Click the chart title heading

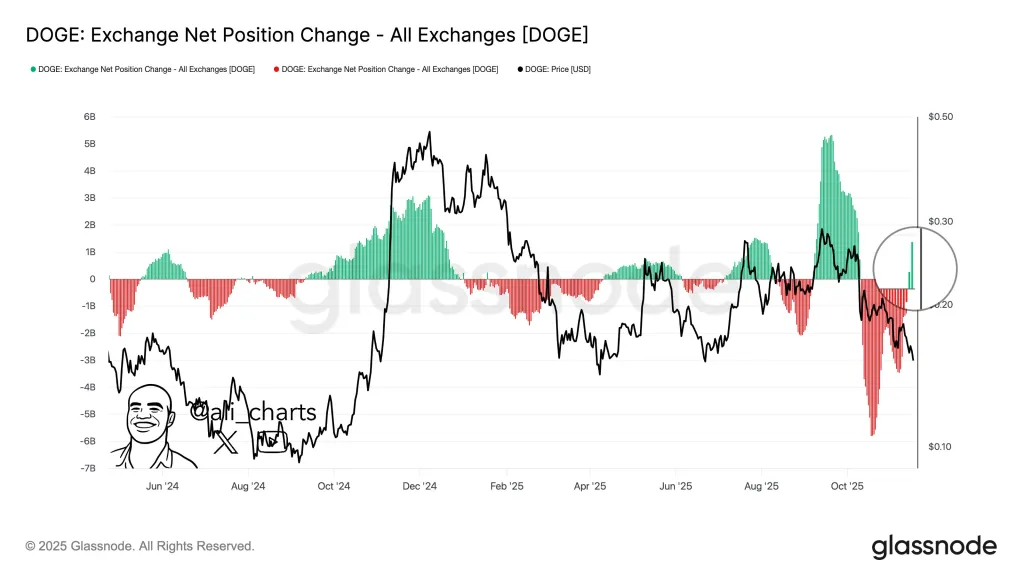[306, 35]
